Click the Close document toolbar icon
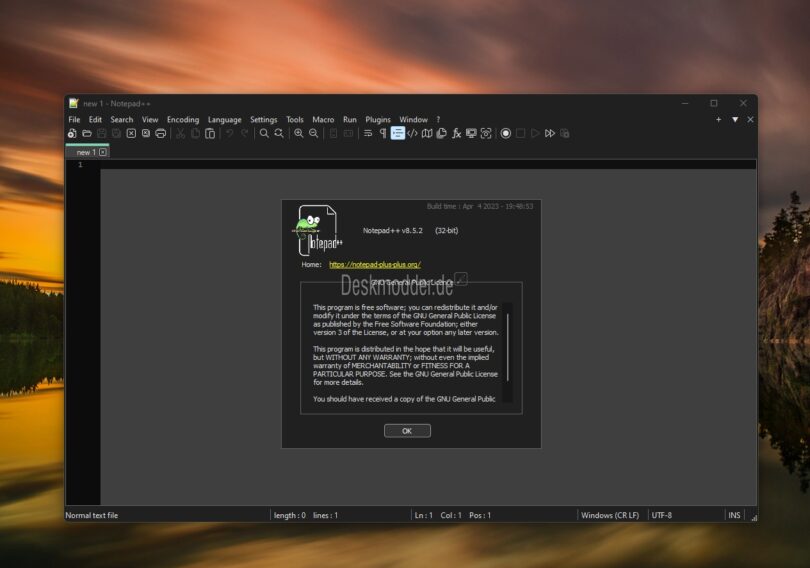 (x=131, y=133)
